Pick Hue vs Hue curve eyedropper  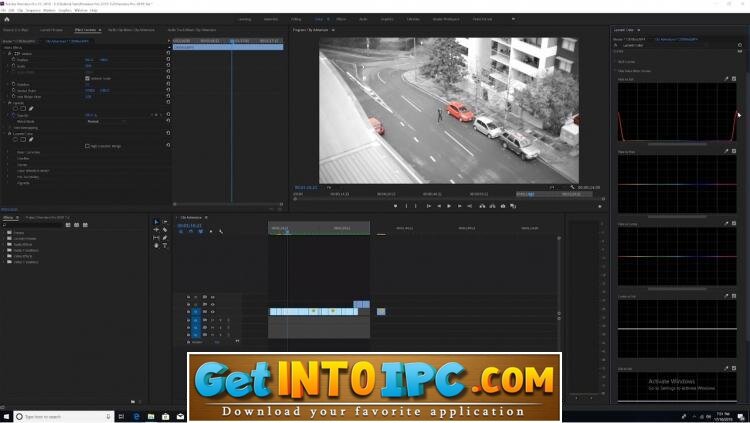pos(726,151)
